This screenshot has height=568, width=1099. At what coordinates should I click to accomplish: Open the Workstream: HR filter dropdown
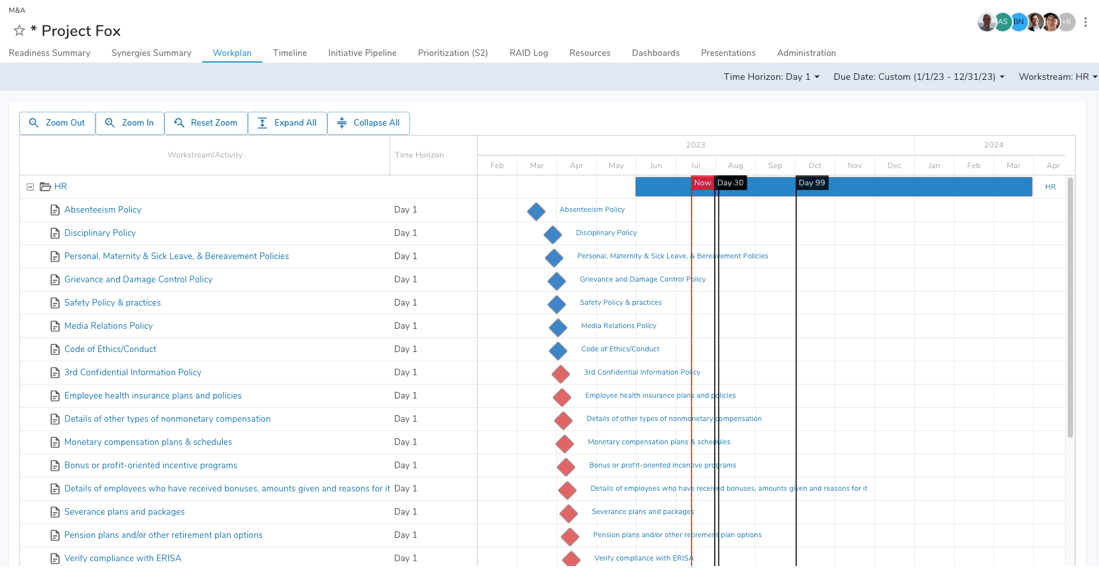coord(1057,77)
